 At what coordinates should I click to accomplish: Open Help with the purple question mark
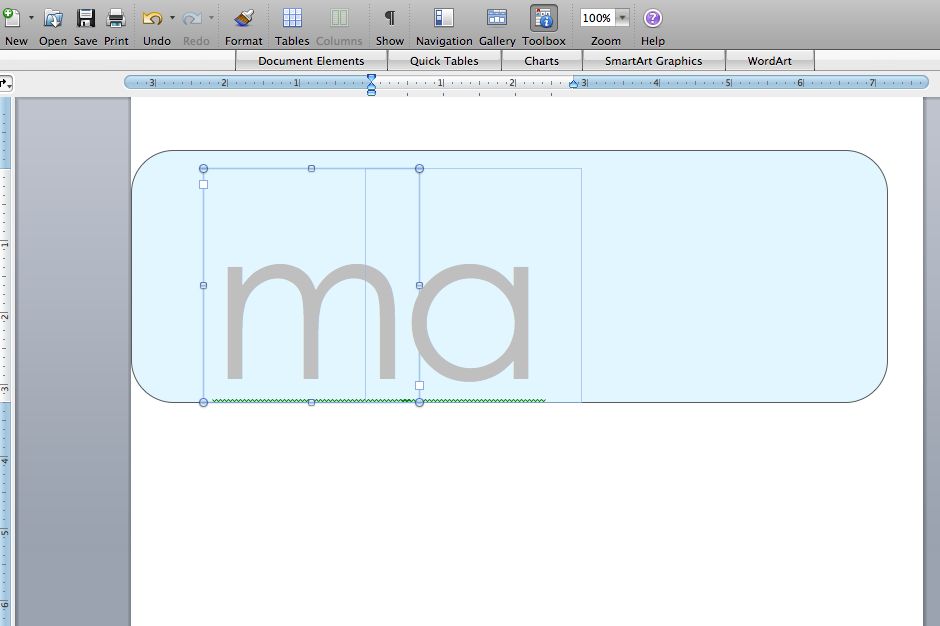point(652,18)
